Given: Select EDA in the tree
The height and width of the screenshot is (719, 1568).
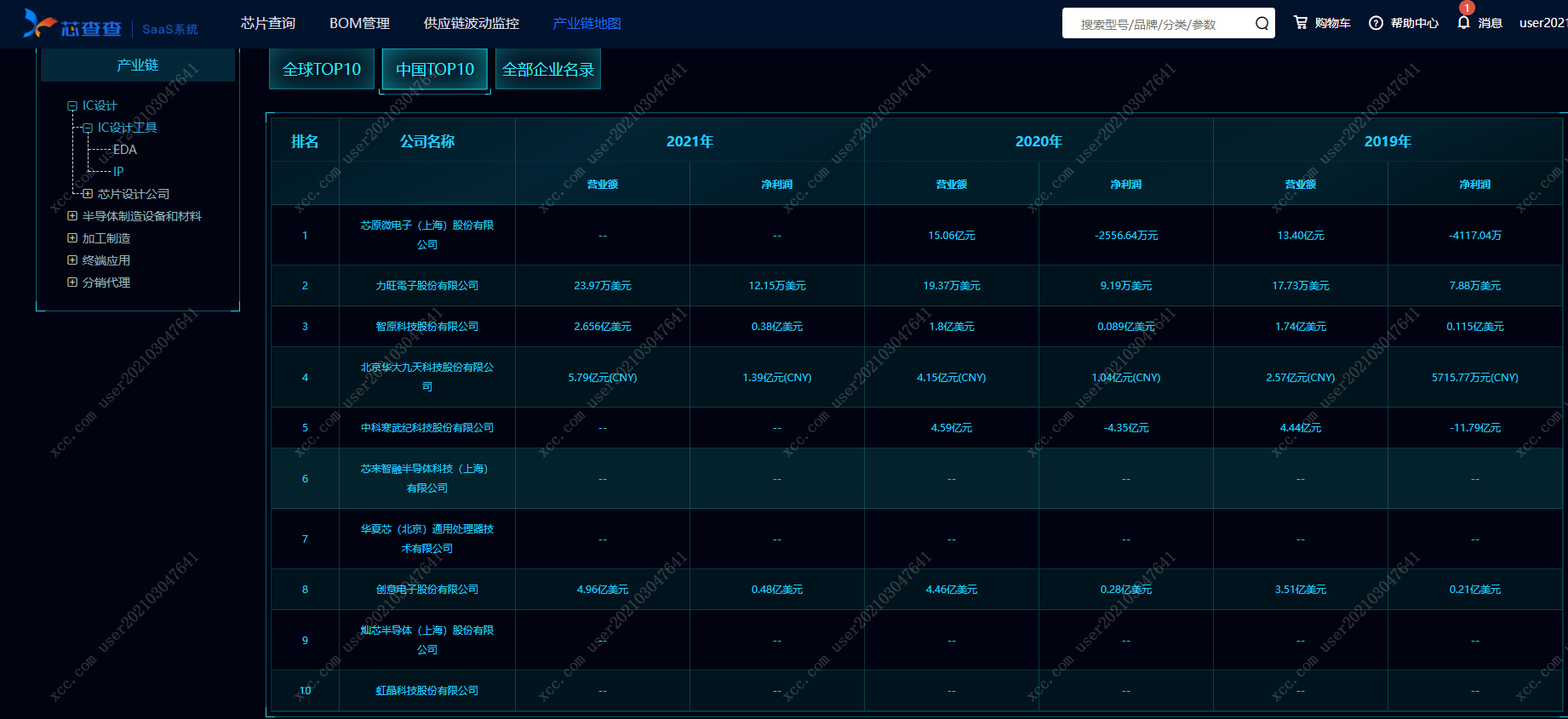Looking at the screenshot, I should (x=125, y=150).
